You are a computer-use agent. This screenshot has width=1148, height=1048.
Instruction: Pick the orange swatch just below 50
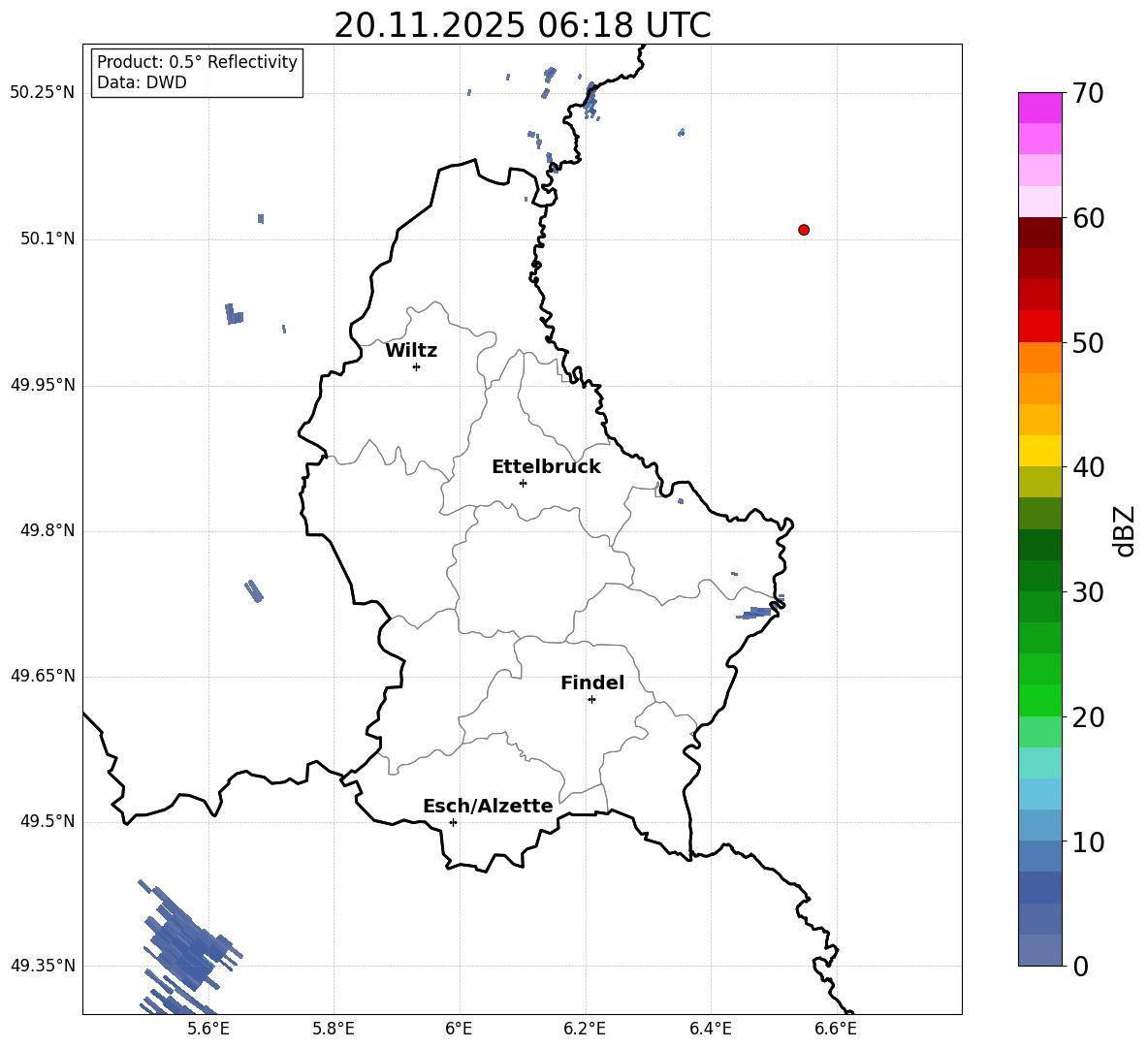tap(1040, 358)
